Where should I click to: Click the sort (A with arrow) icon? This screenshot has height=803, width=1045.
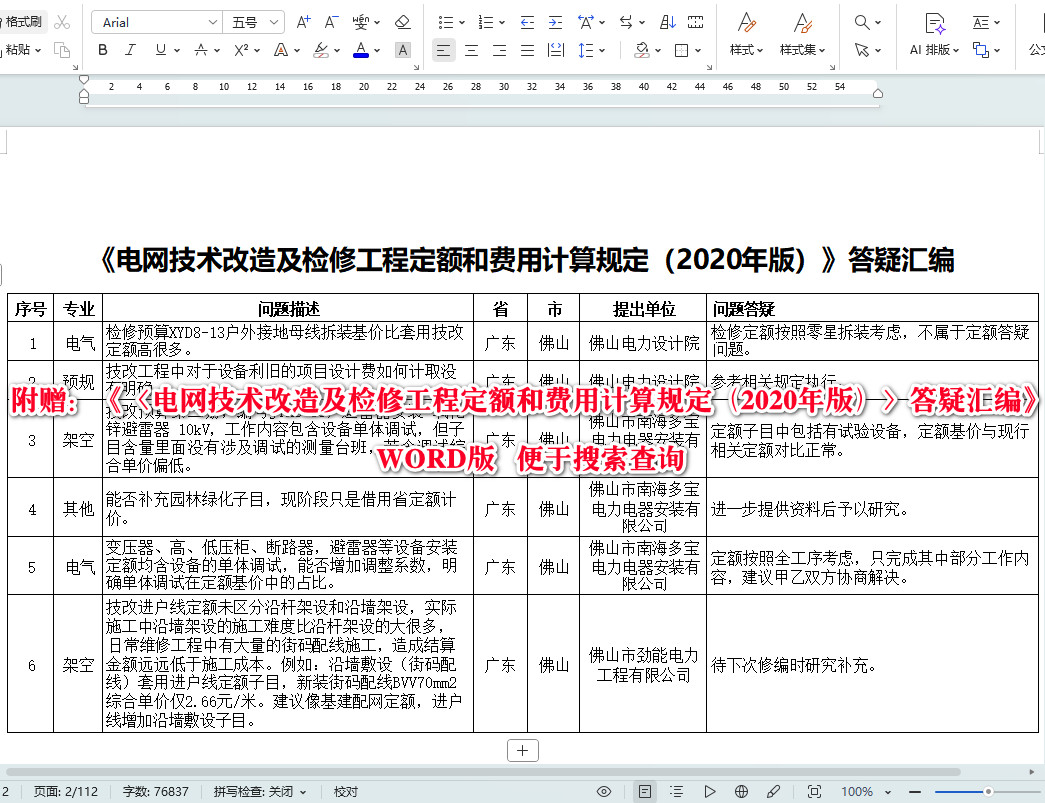click(x=666, y=20)
